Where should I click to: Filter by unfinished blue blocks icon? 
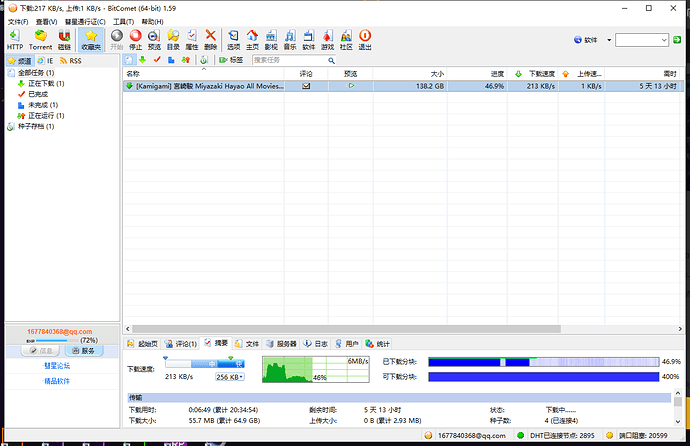[171, 60]
